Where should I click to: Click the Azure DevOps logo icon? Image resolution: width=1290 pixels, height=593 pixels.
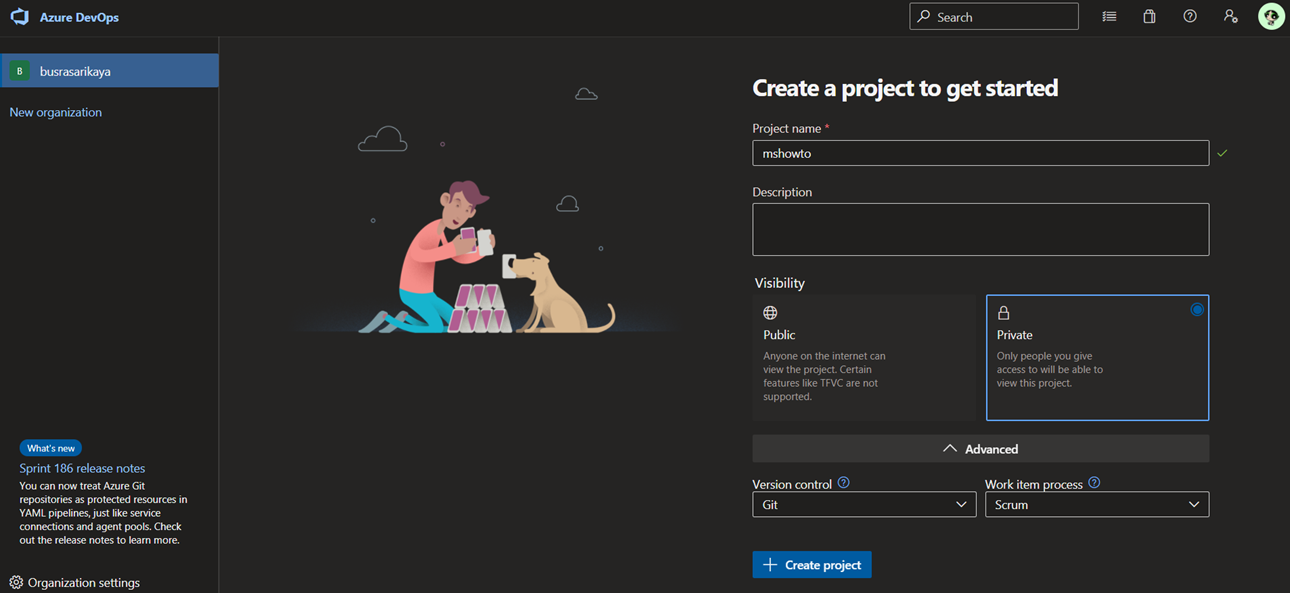pos(19,17)
